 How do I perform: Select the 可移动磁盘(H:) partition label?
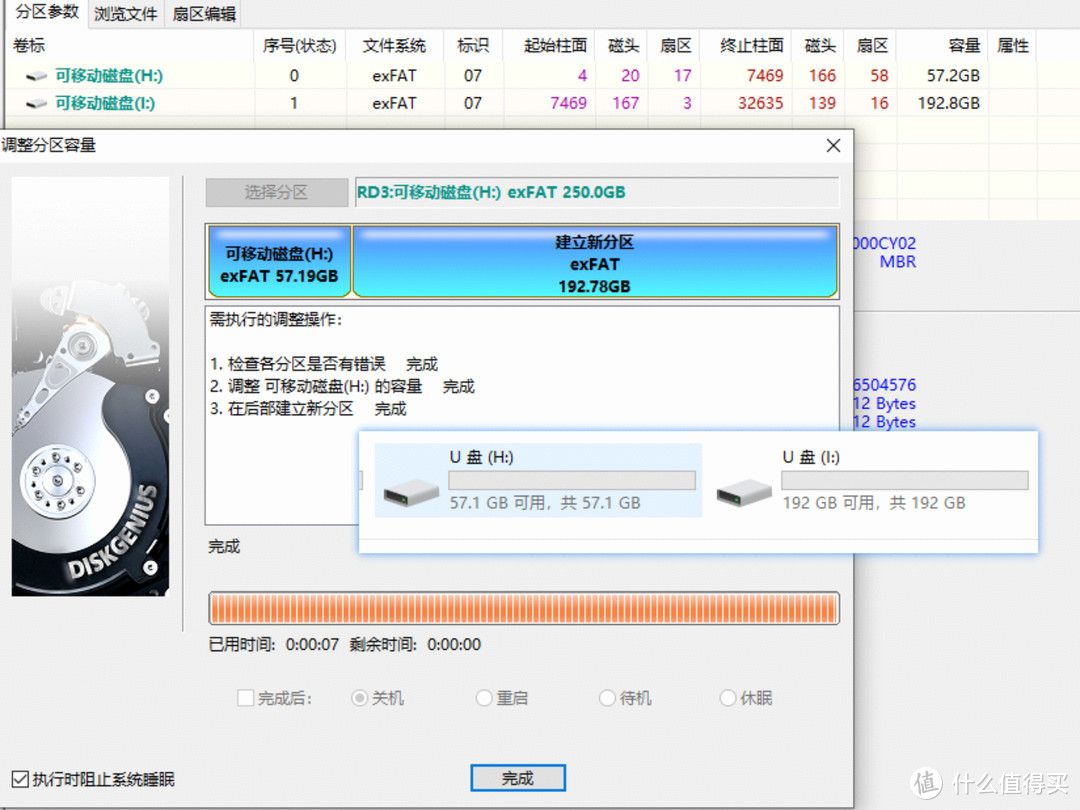point(109,76)
